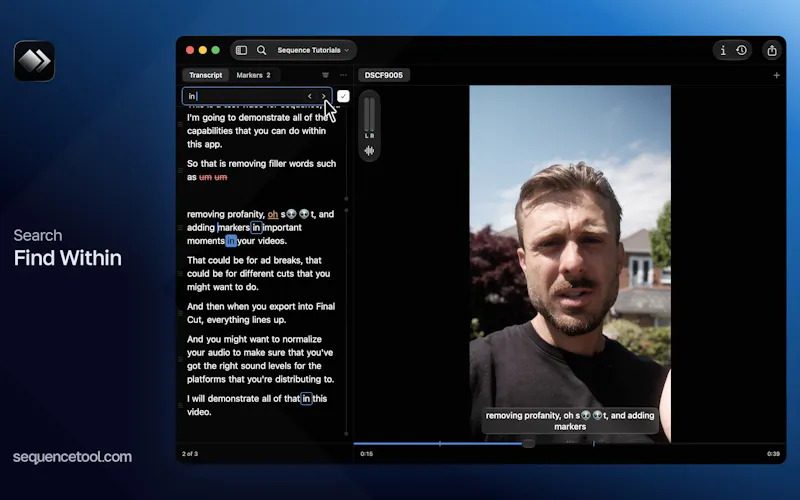Click the playhead handle on the timeline
This screenshot has height=500, width=800.
(529, 443)
